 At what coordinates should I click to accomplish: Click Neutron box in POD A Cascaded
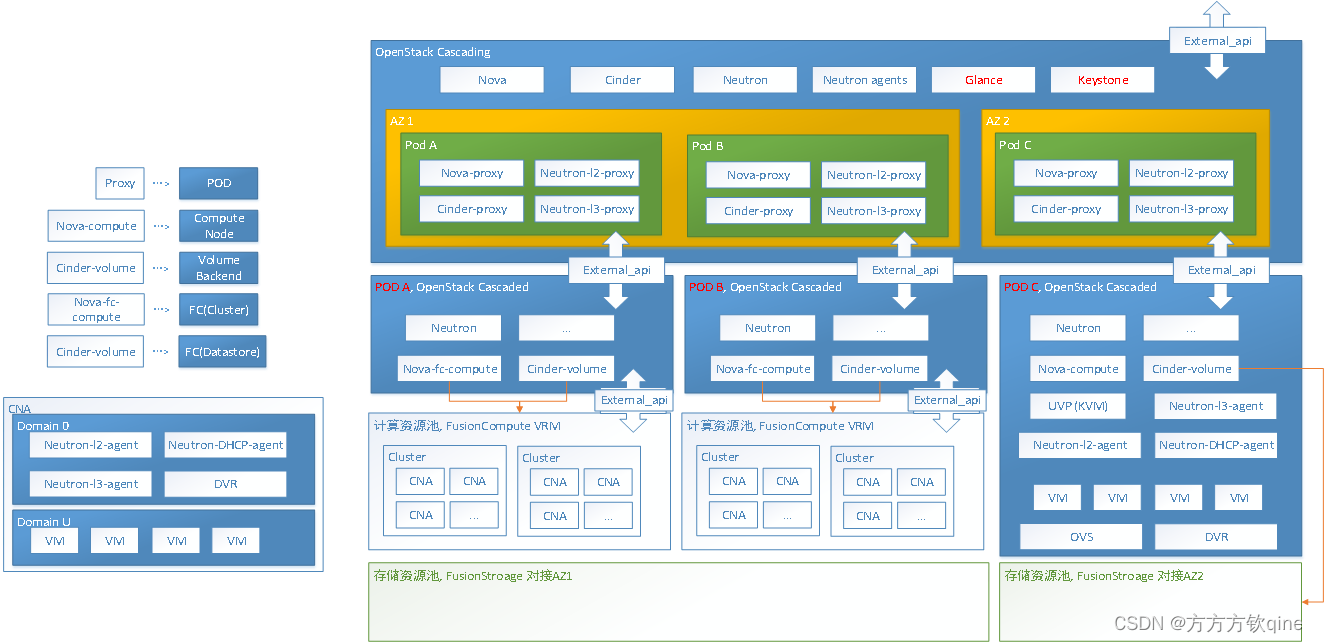point(453,328)
